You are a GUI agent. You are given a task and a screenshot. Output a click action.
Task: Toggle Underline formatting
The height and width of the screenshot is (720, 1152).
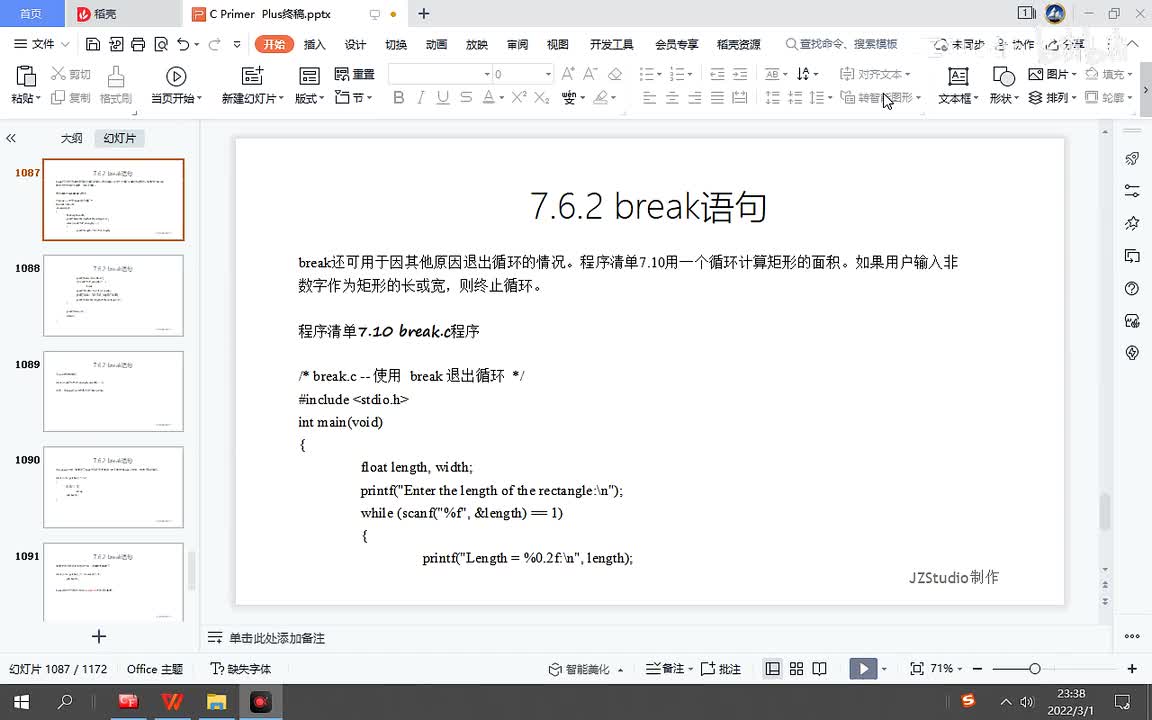coord(442,97)
